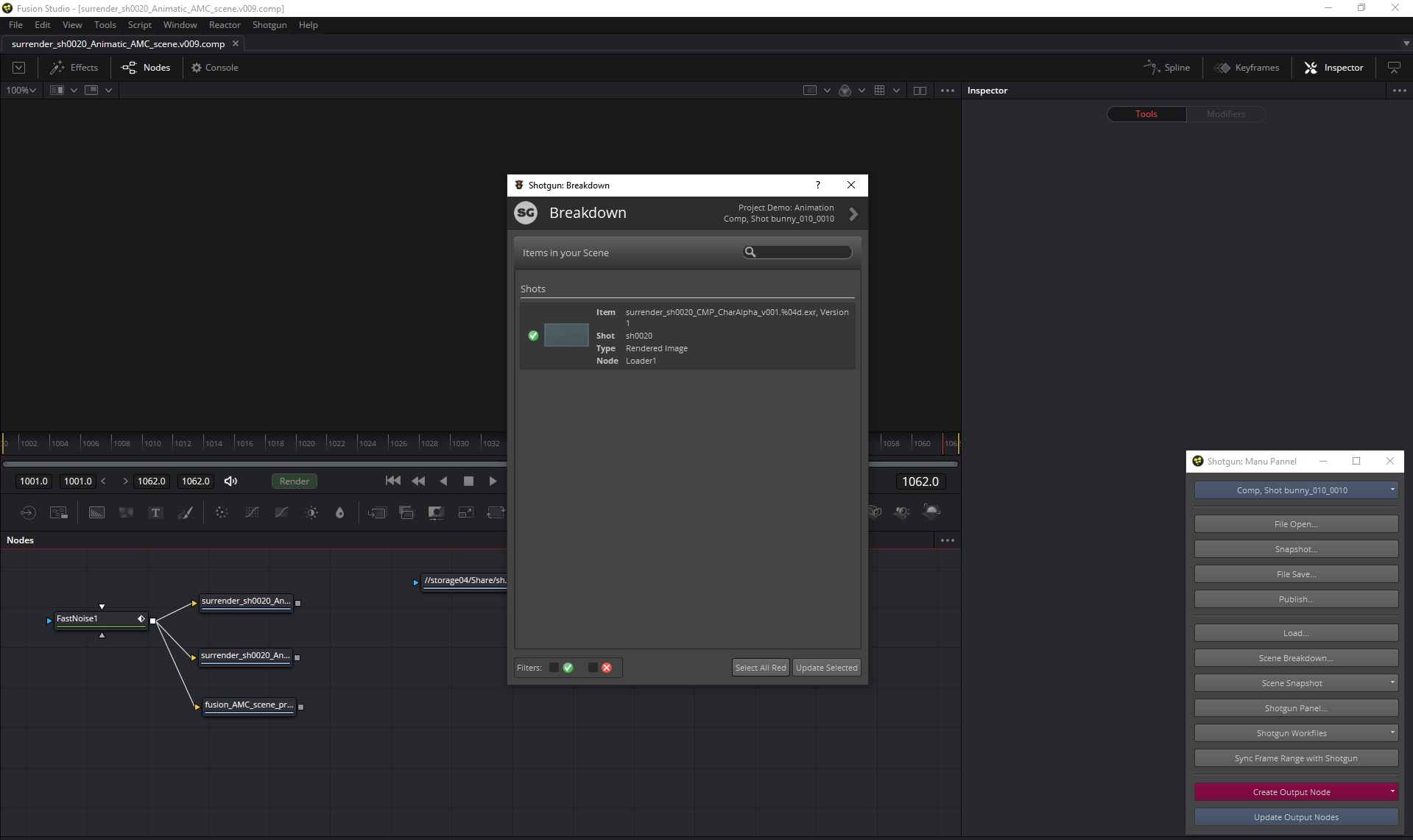Toggle the Inspector panel button

coord(1334,68)
